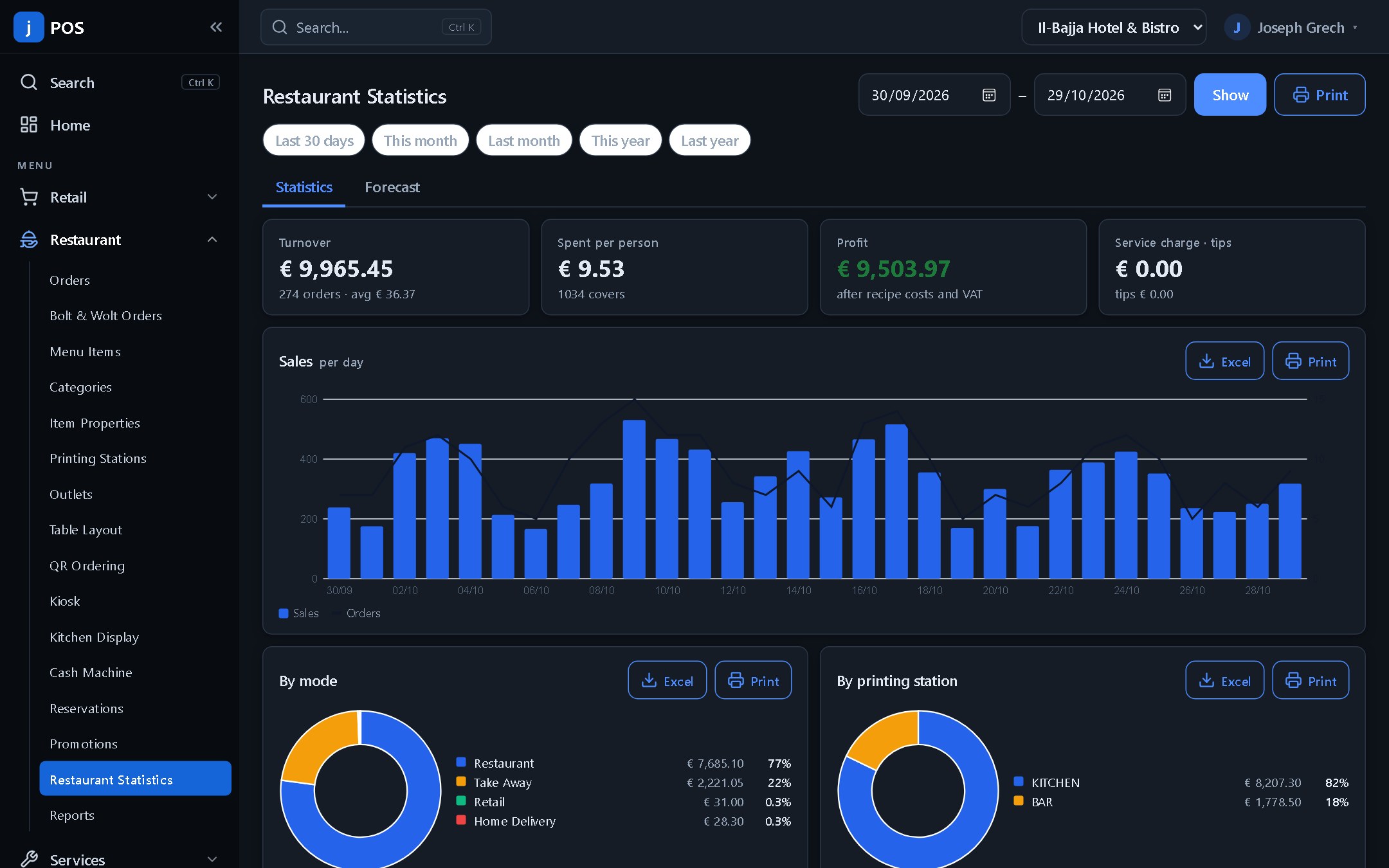Select the Last 30 days filter
1389x868 pixels.
click(314, 140)
